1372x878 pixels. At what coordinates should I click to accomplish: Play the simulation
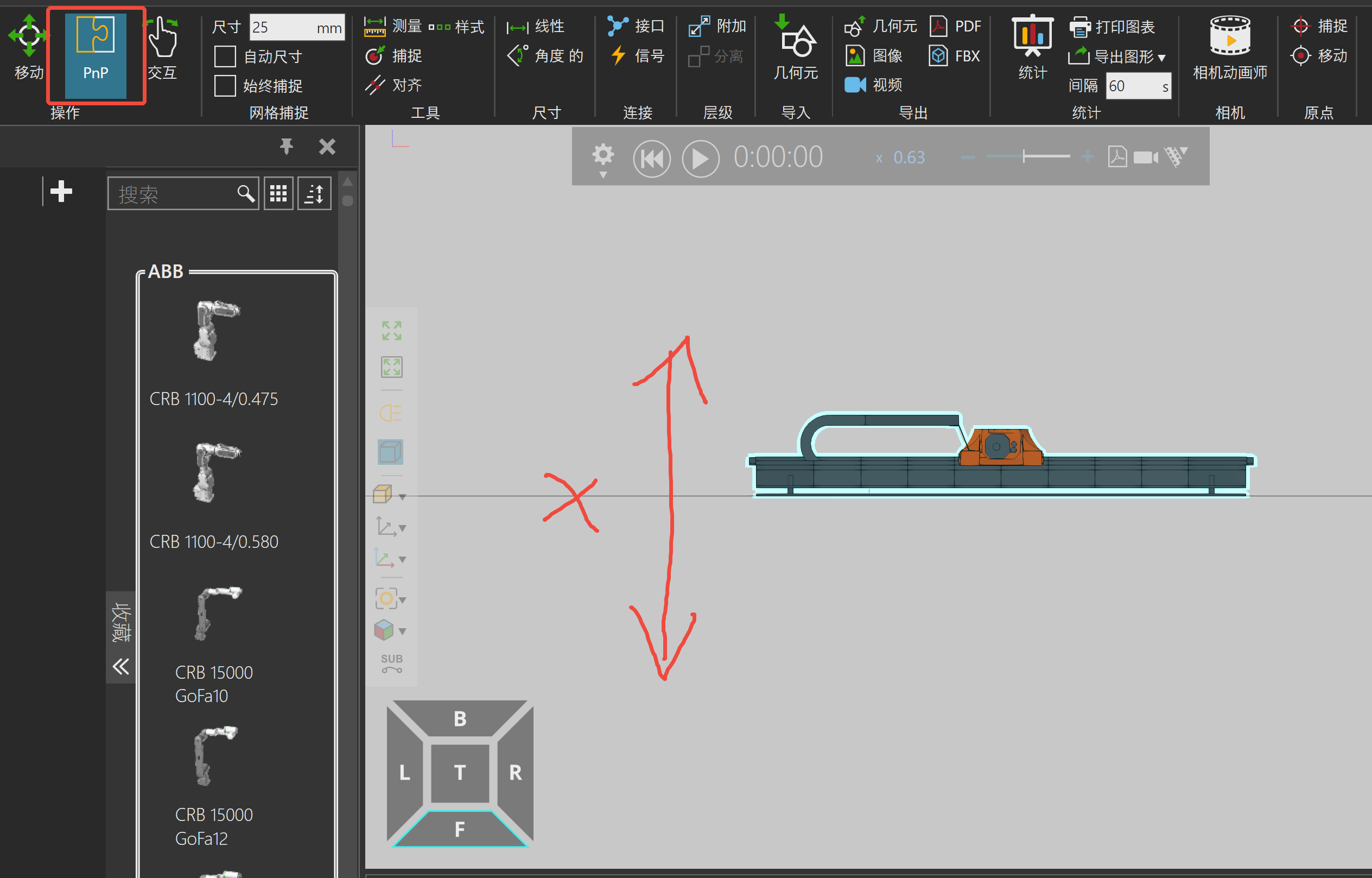700,159
